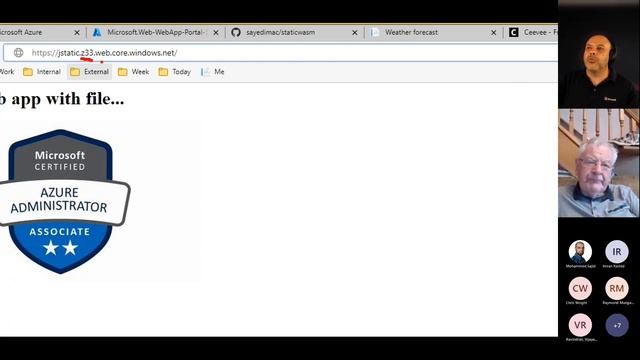Click the VR participant avatar
Screen dimensions: 640x360
point(580,325)
